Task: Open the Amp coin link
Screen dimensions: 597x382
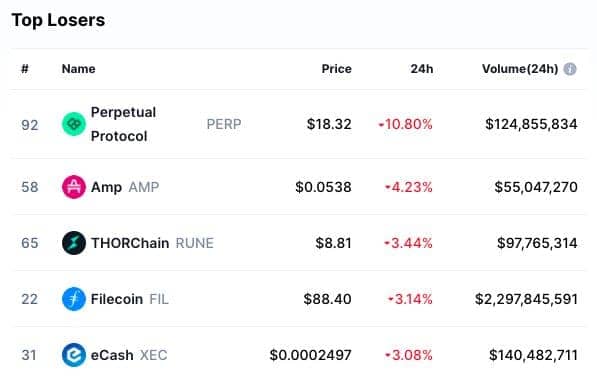Action: 106,187
